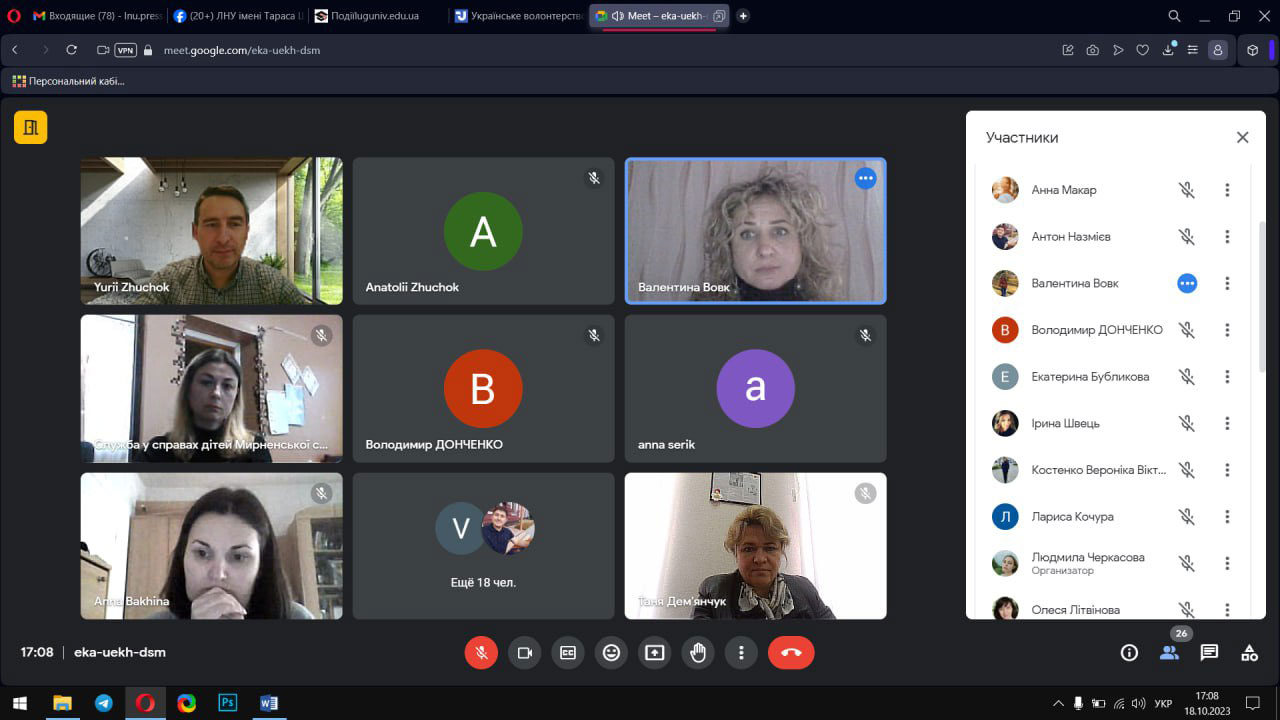
Task: Switch the УКР keyboard language
Action: 1163,703
